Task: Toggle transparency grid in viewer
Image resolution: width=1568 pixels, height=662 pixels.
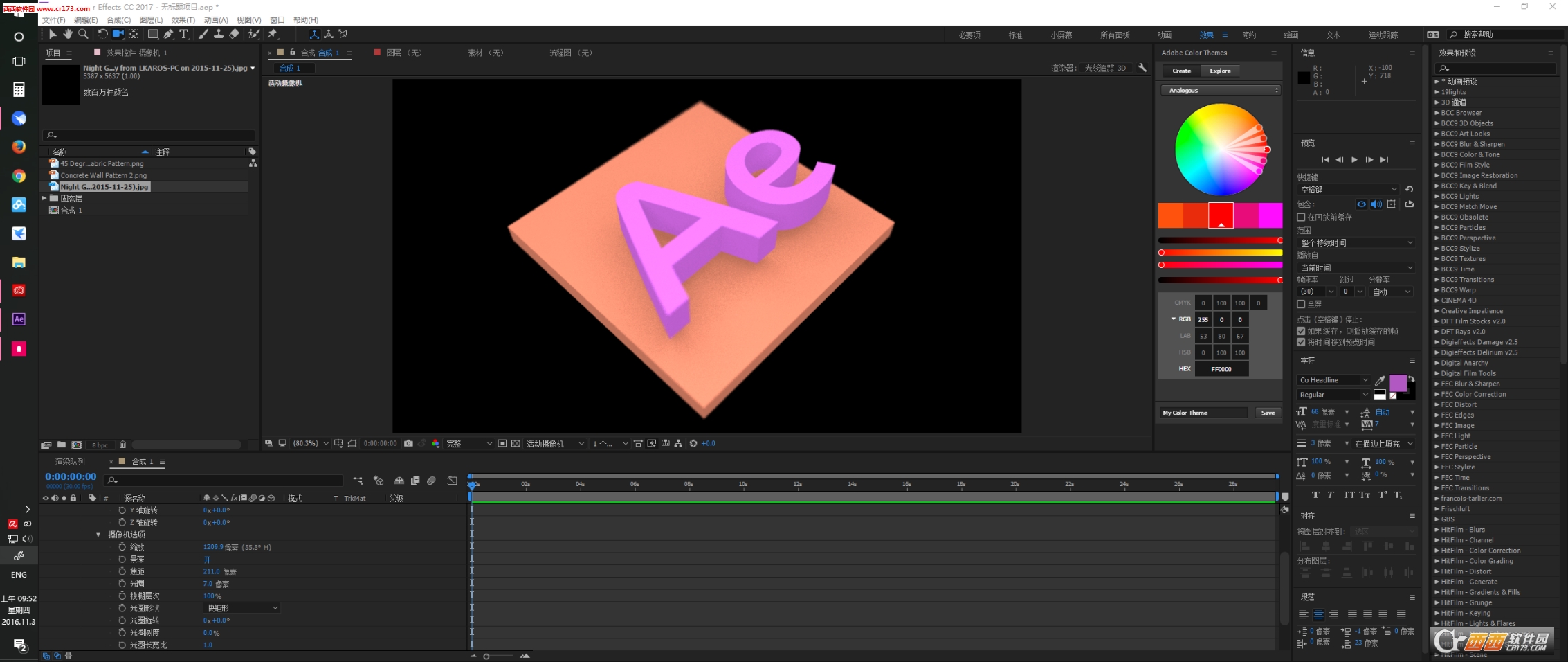Action: tap(516, 443)
